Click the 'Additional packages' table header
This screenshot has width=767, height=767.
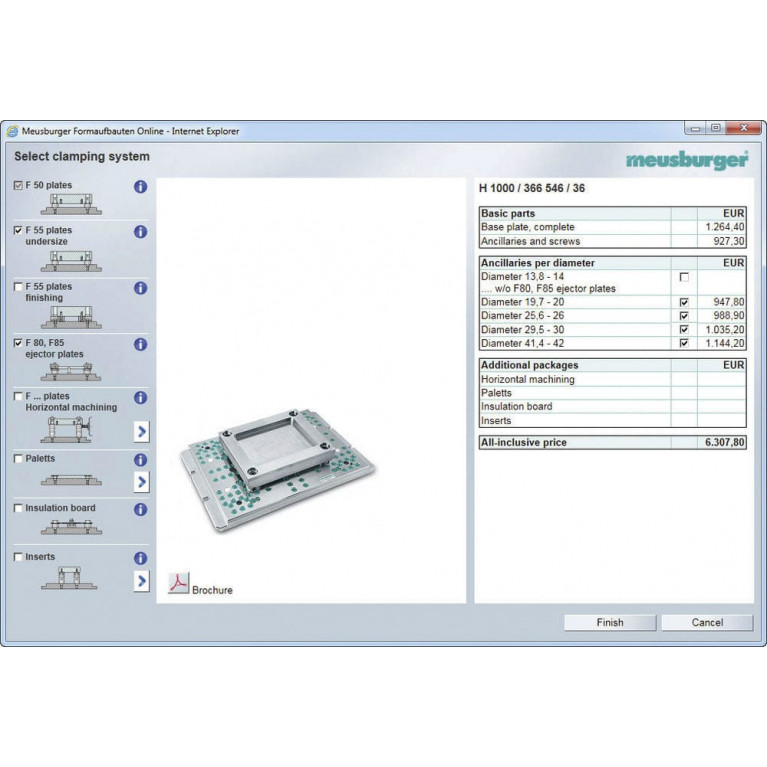click(529, 365)
